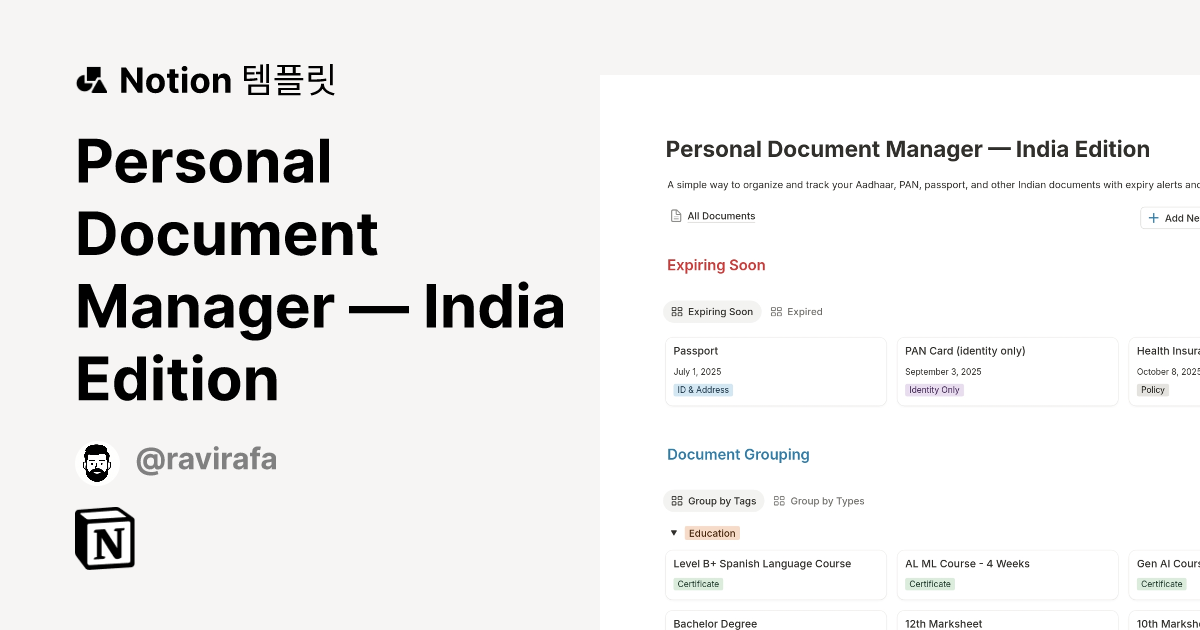Open the Passport document card
Viewport: 1200px width, 630px height.
[776, 371]
